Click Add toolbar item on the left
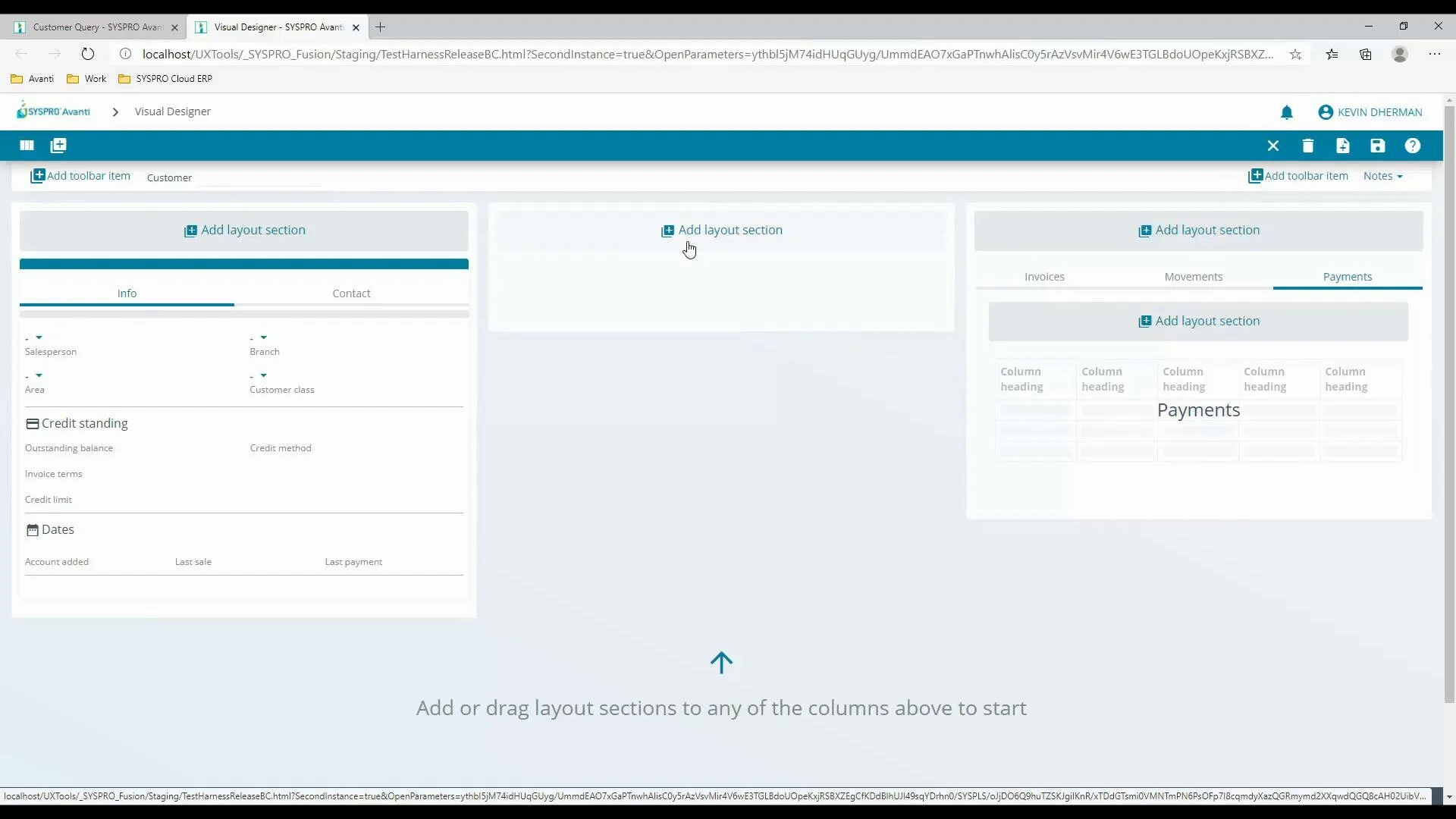The width and height of the screenshot is (1456, 819). (x=80, y=175)
